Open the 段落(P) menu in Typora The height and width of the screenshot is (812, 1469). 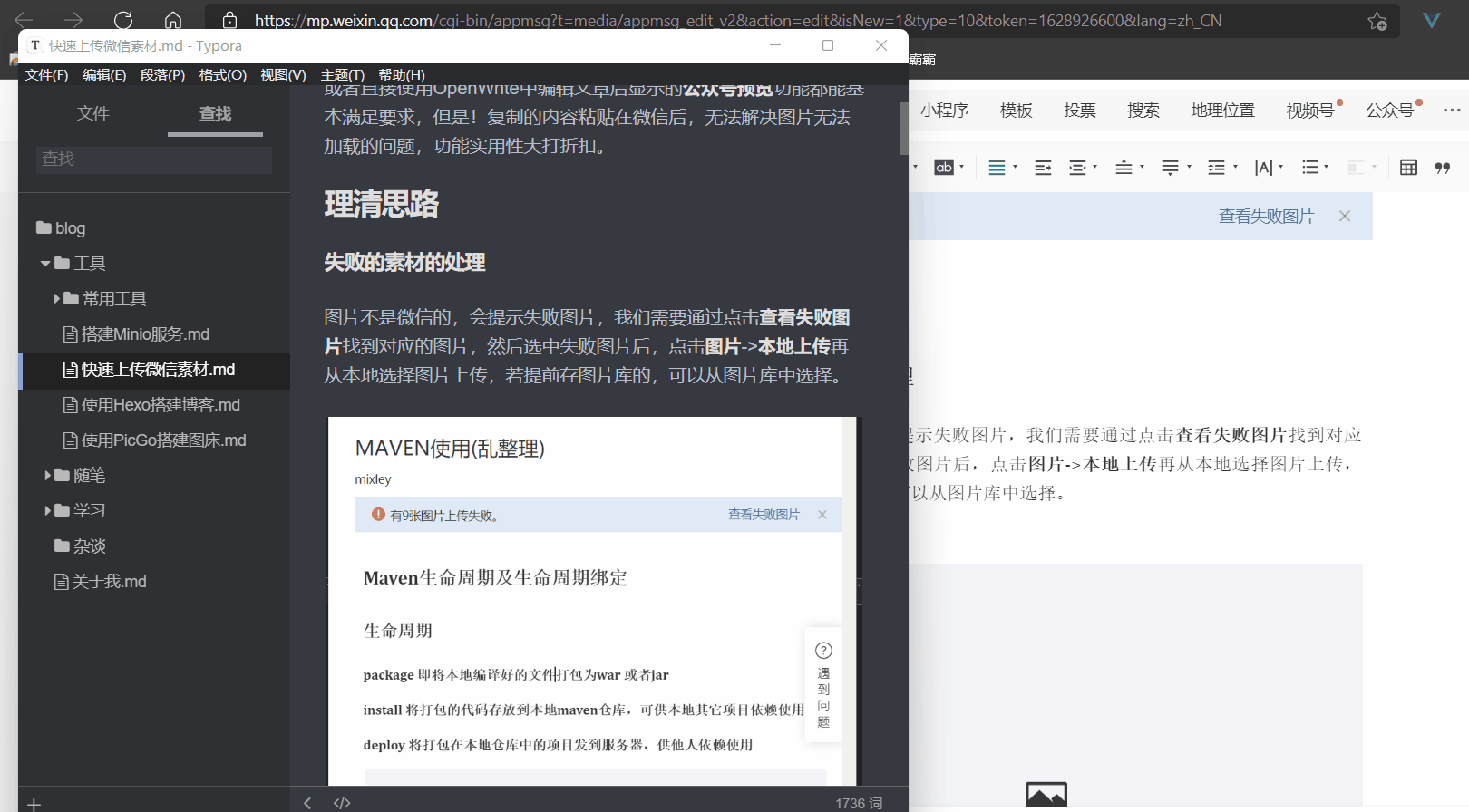[162, 74]
